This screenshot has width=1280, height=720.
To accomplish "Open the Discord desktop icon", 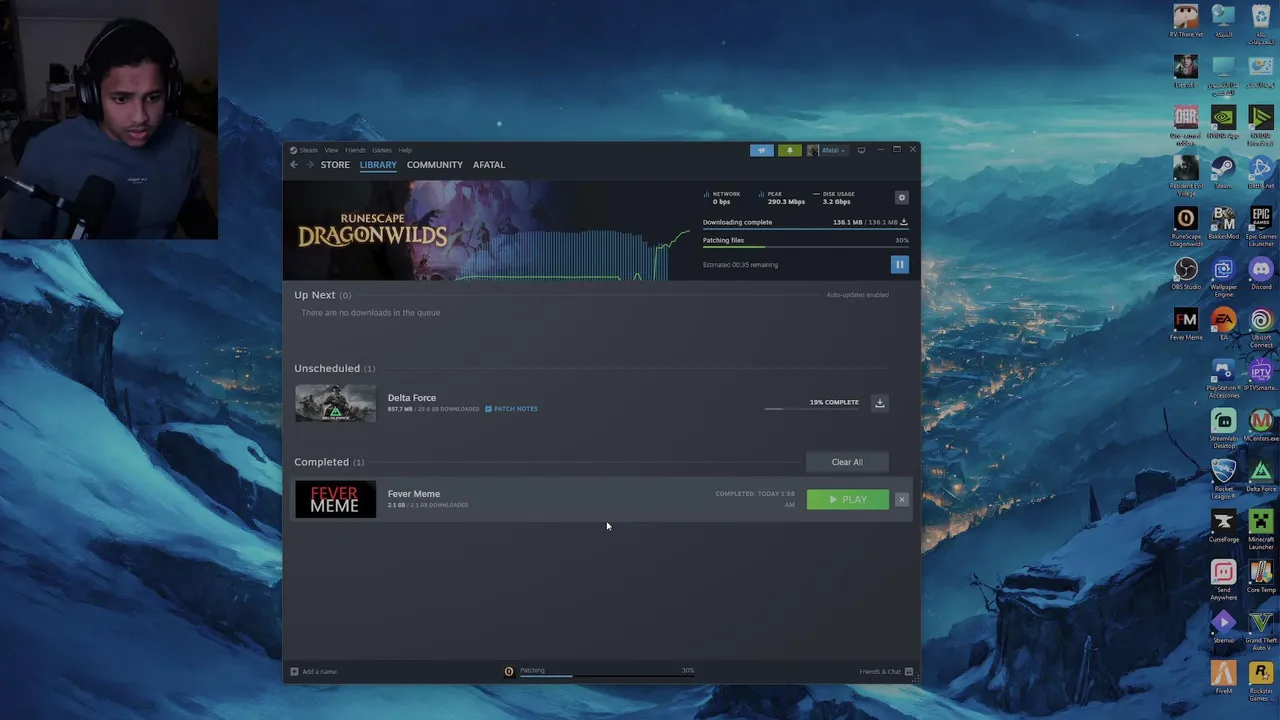I will point(1261,274).
